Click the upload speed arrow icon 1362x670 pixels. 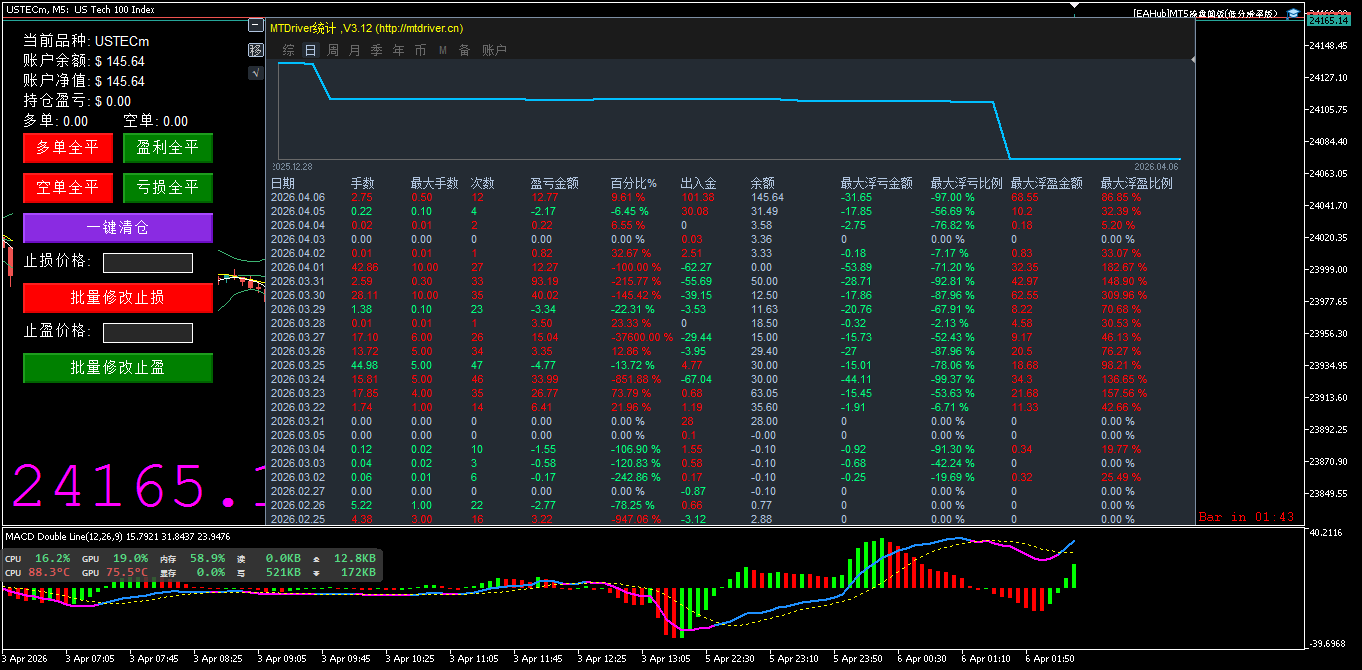point(317,558)
